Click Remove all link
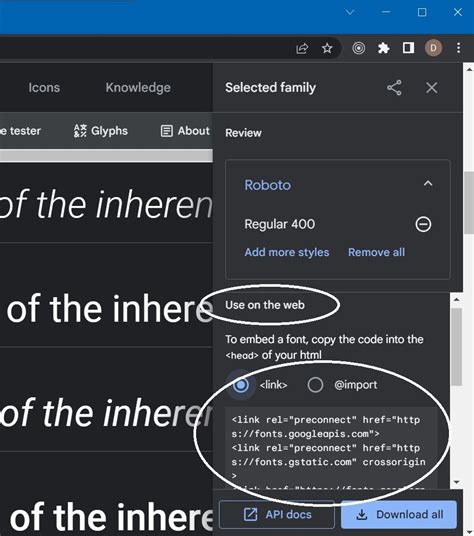The height and width of the screenshot is (536, 474). pyautogui.click(x=376, y=252)
